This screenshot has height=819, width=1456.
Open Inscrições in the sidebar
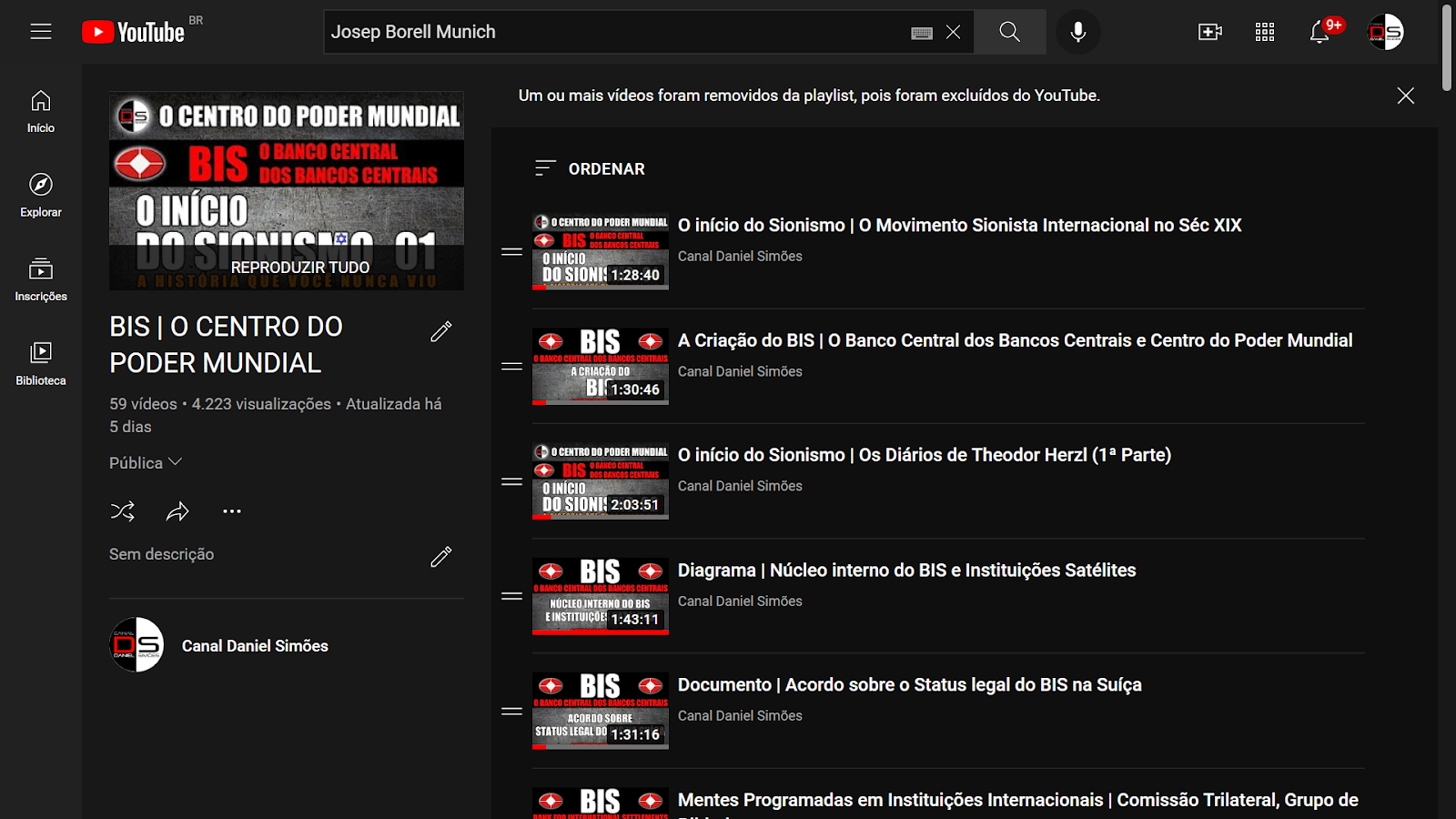41,279
